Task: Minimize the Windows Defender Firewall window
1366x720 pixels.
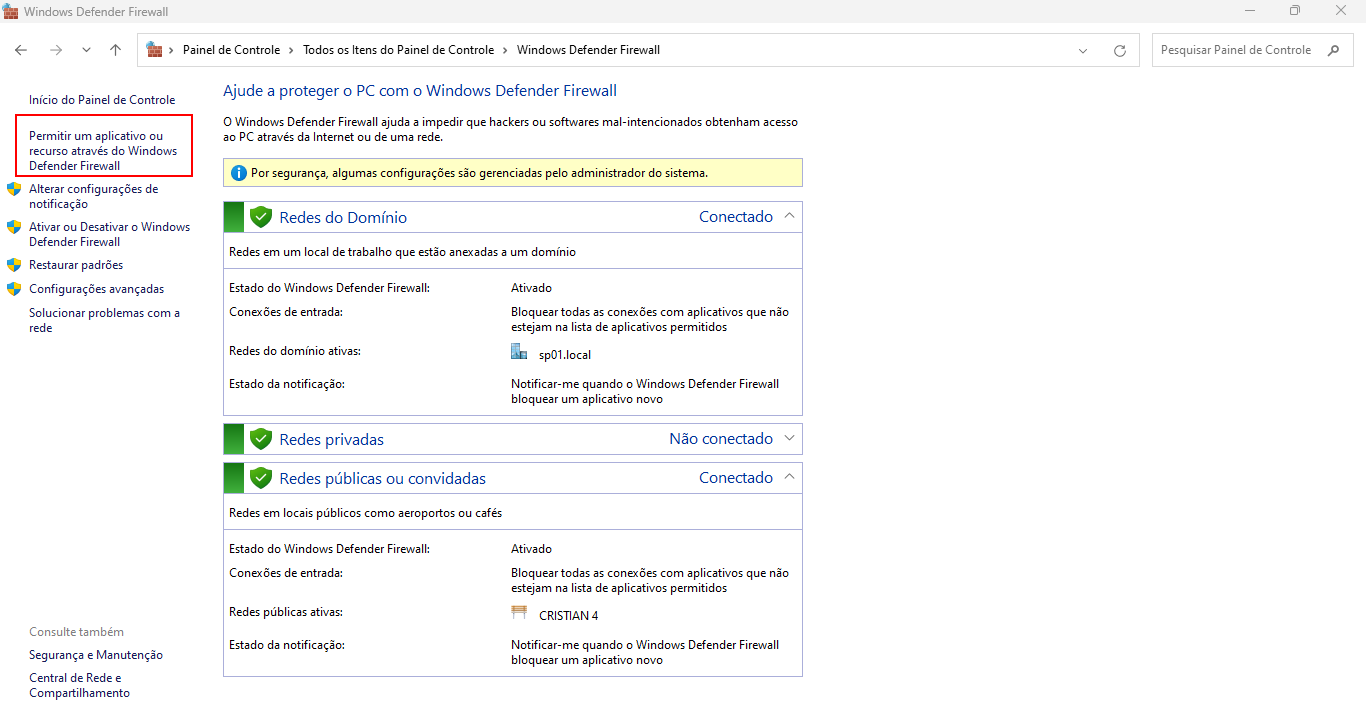Action: click(1250, 11)
